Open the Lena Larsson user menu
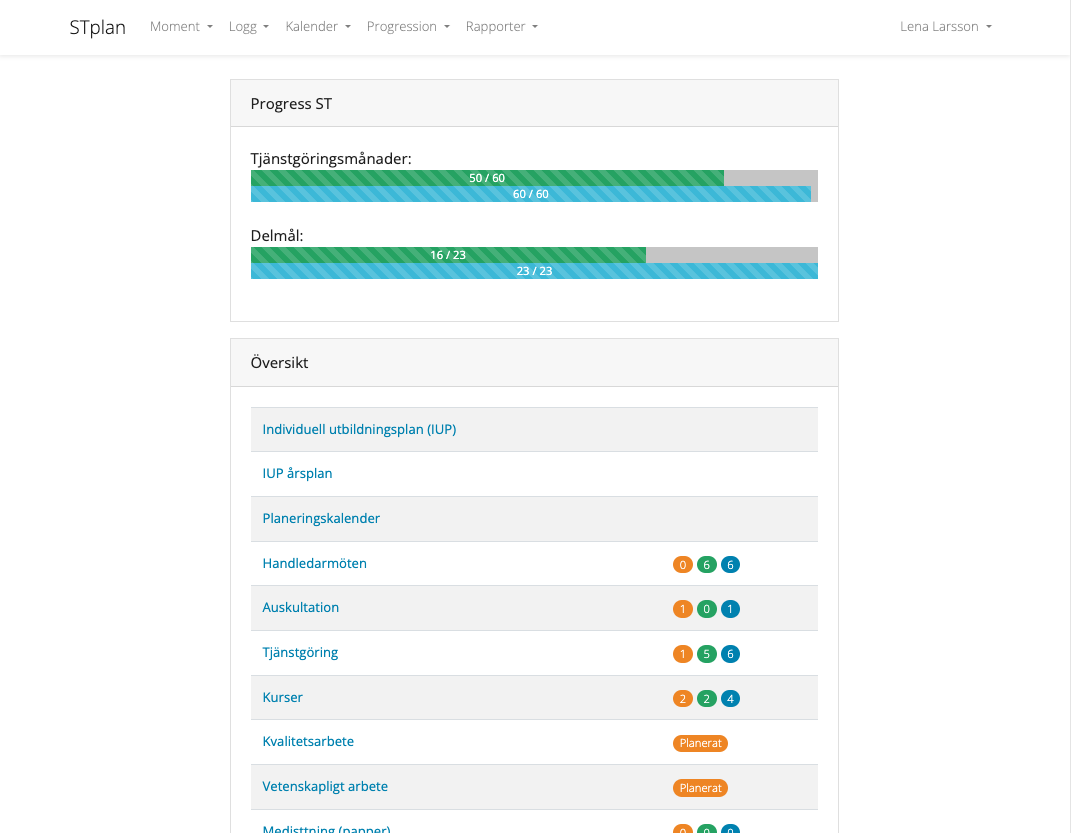Screen dimensions: 1071x833 945,26
